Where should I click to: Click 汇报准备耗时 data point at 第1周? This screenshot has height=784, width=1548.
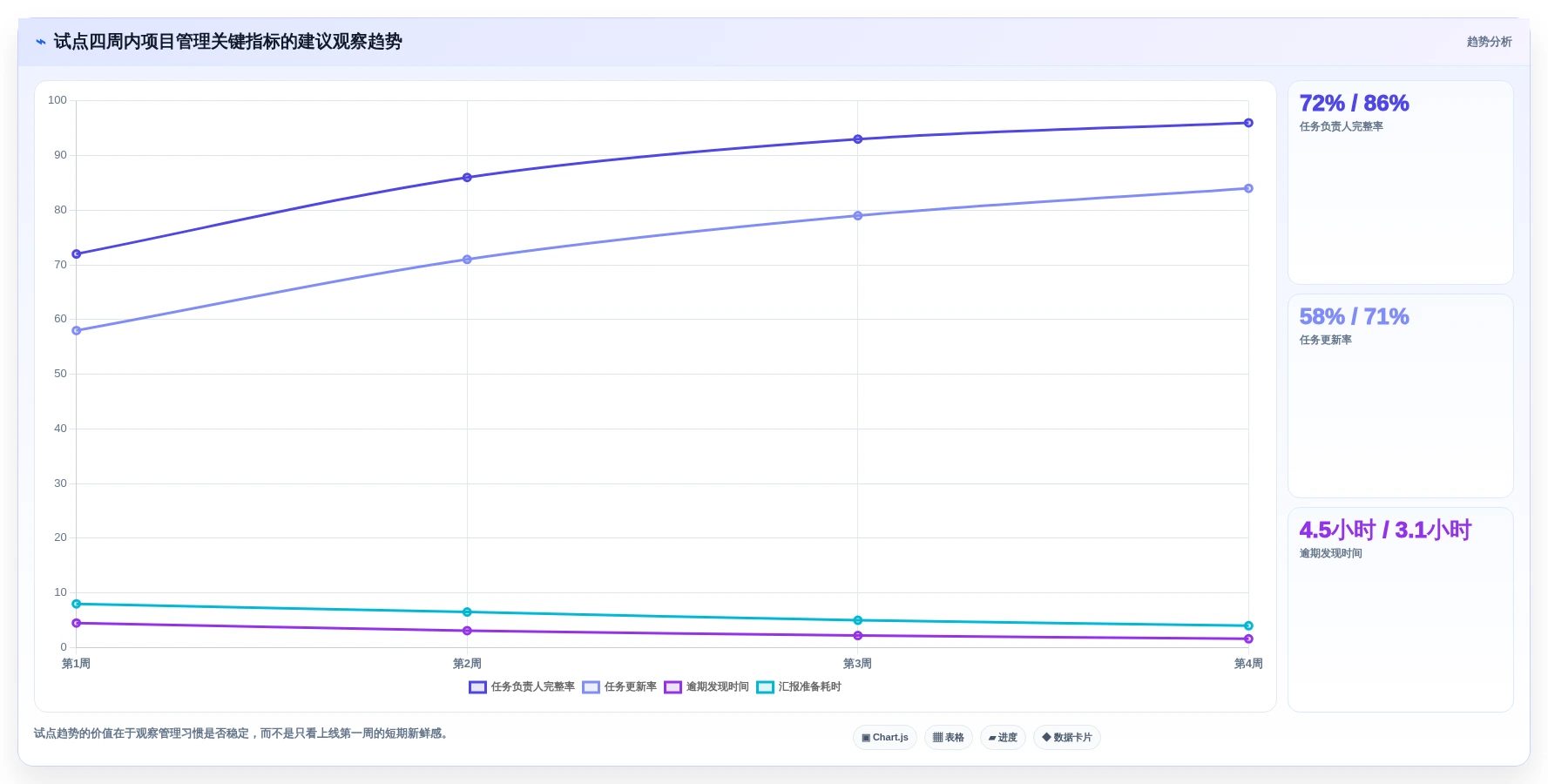pyautogui.click(x=77, y=604)
